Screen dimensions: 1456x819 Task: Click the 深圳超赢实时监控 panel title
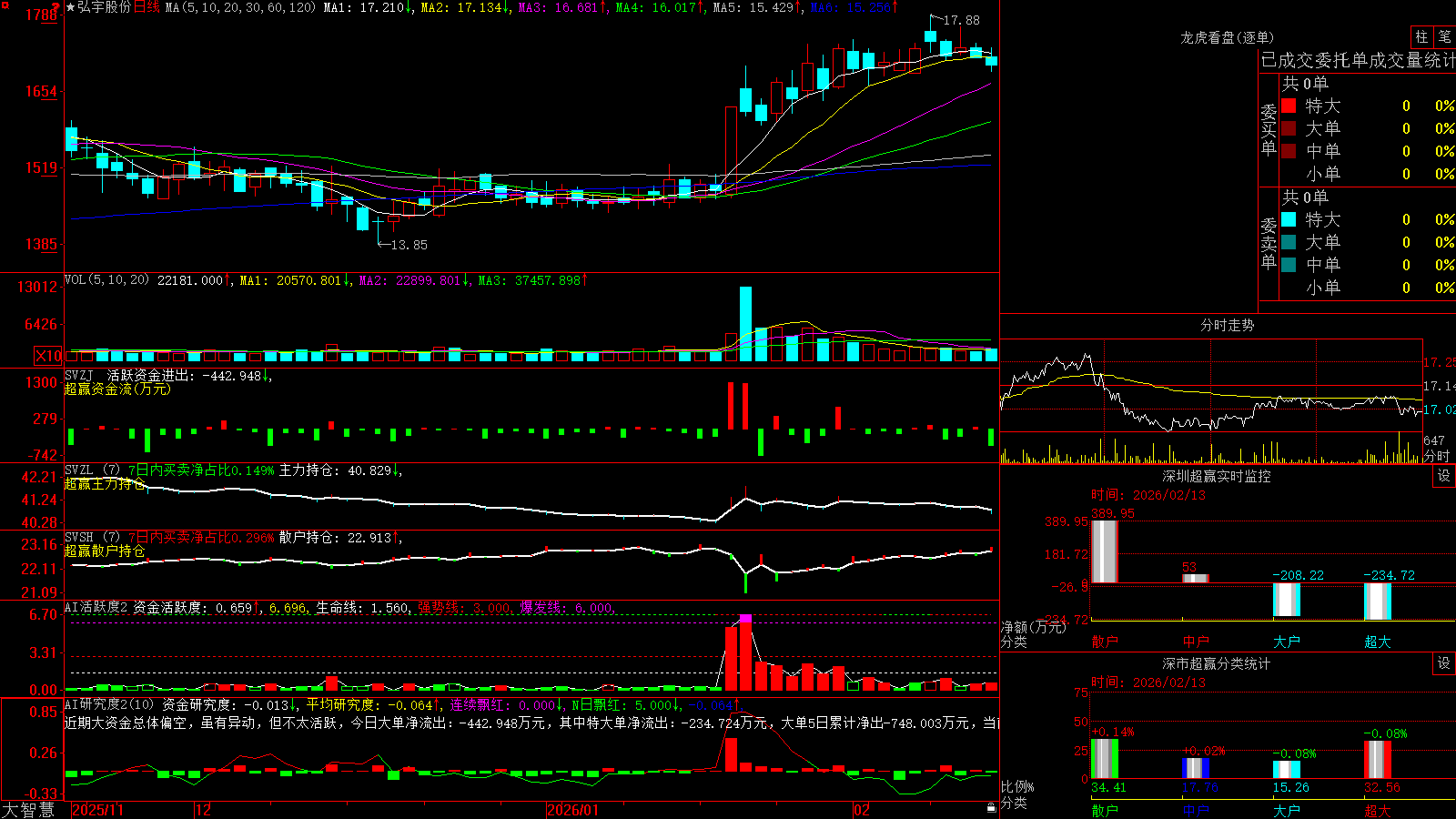coord(1217,476)
